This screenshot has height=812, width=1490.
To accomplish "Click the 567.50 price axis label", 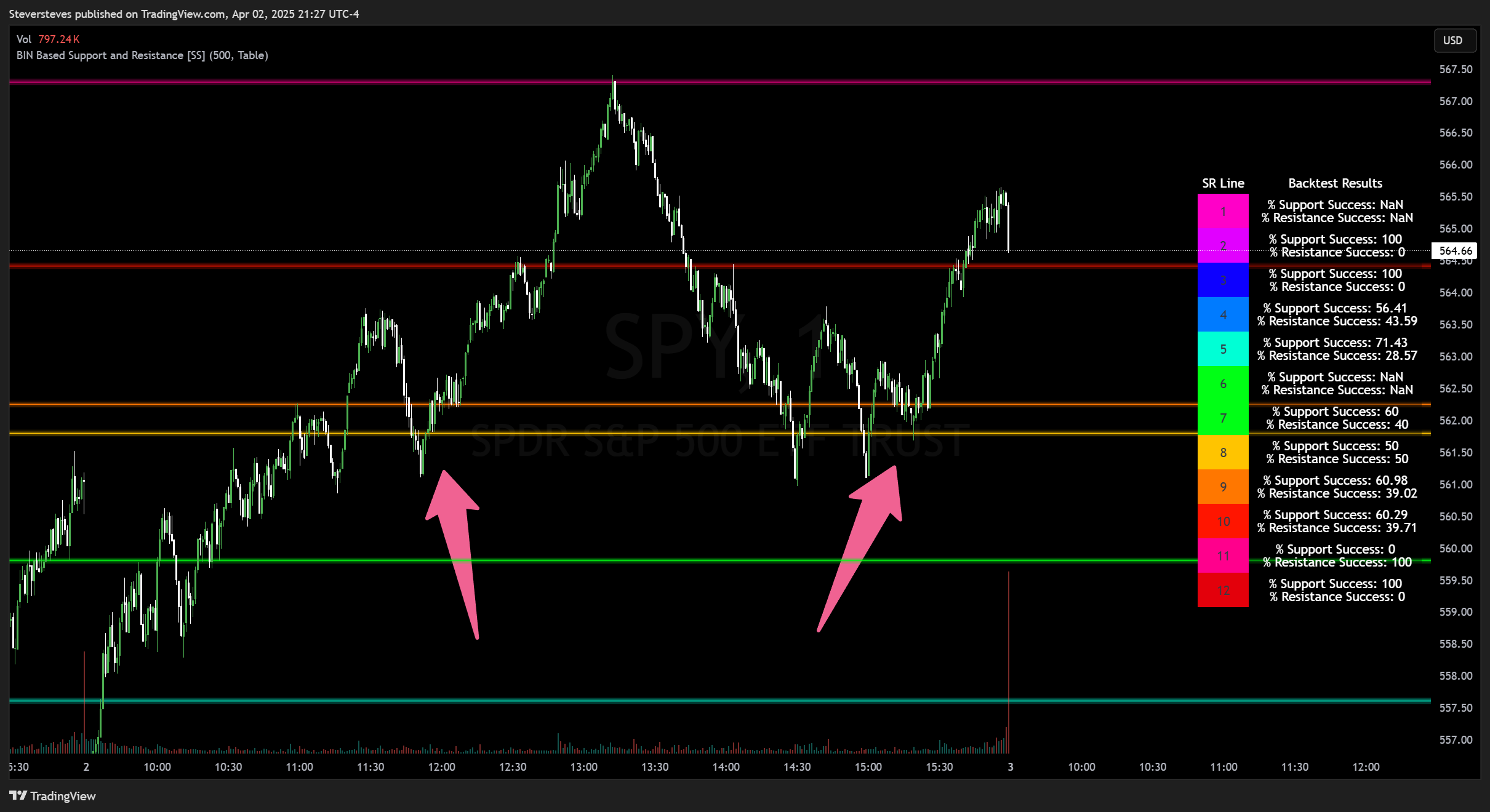I will tap(1456, 69).
